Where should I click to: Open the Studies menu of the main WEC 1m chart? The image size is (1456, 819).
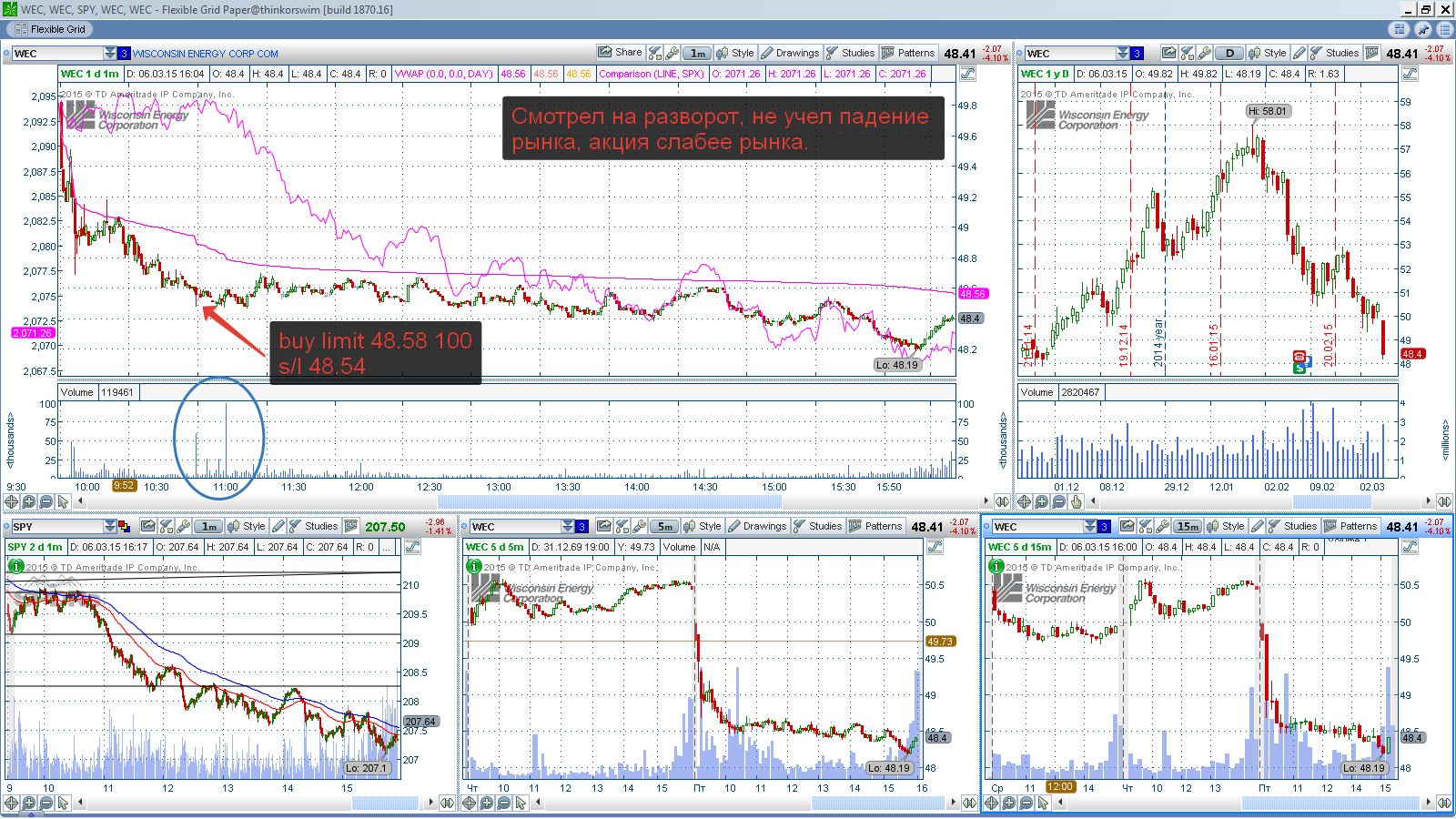tap(850, 53)
